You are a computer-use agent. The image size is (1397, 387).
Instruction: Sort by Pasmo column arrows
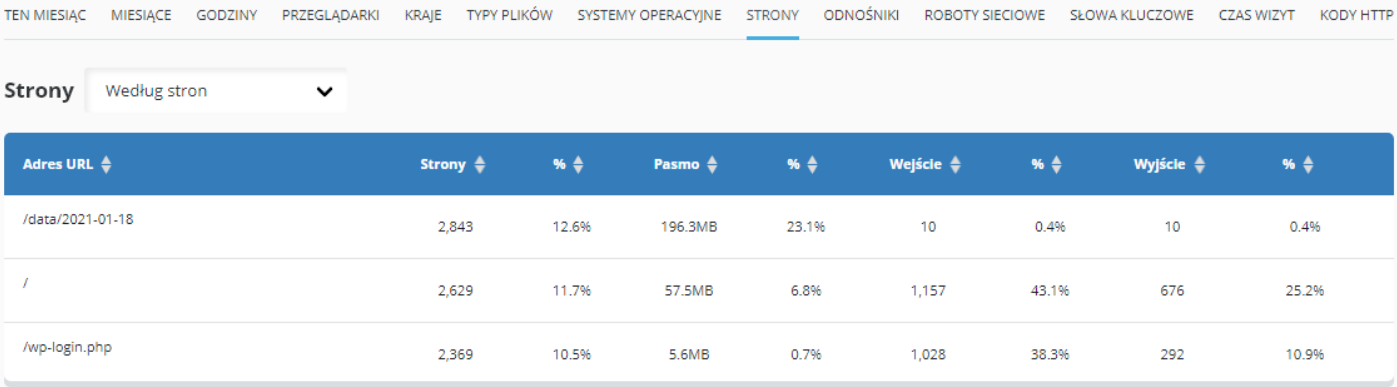click(x=713, y=165)
